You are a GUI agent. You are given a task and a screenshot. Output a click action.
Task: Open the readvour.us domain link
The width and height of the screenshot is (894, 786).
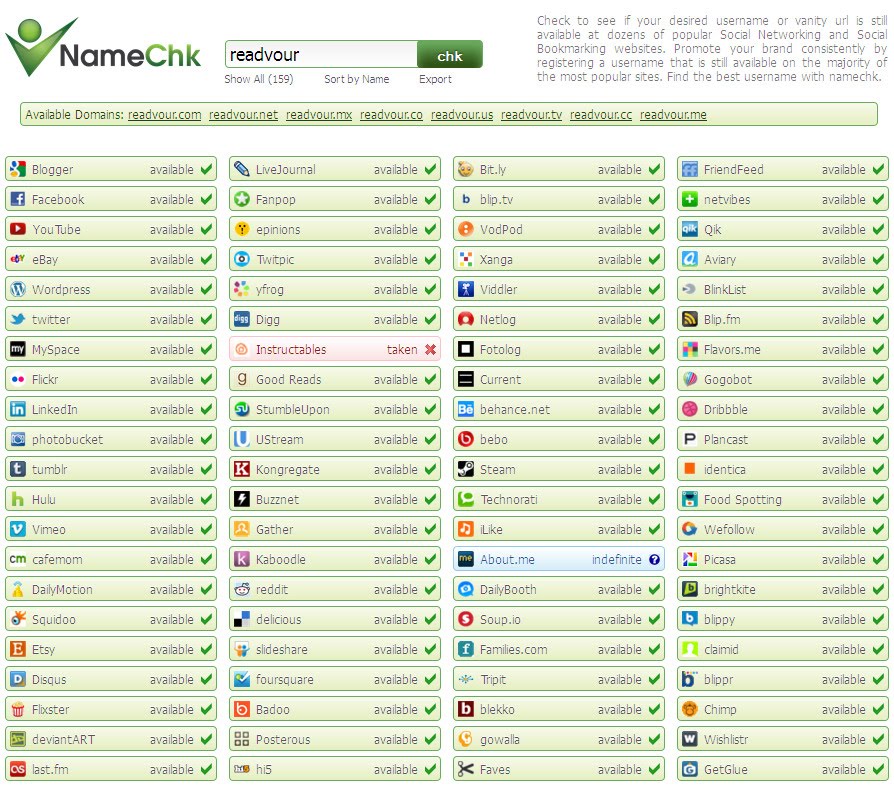coord(462,115)
